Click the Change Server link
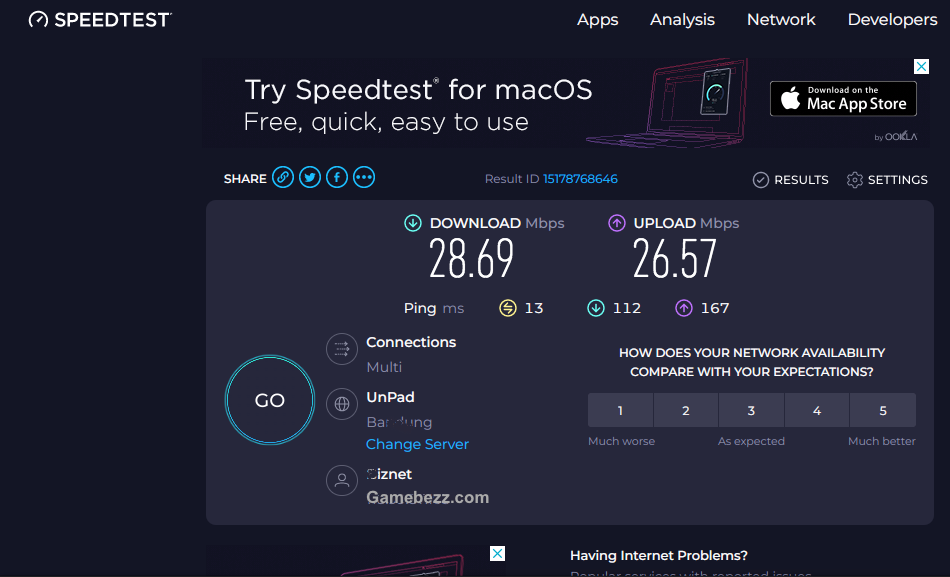This screenshot has height=577, width=950. 417,444
